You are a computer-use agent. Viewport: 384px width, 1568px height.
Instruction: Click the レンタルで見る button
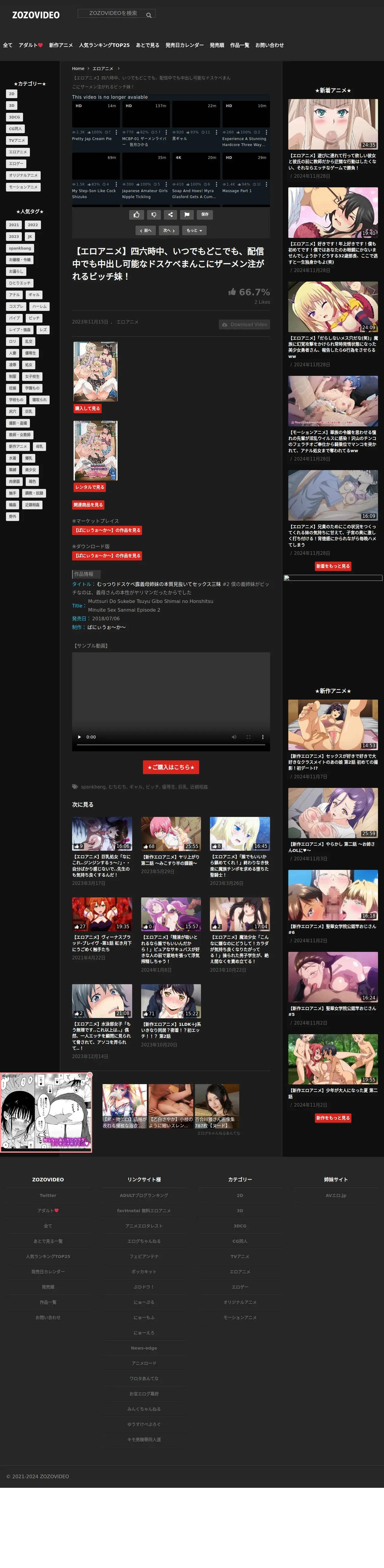click(90, 487)
